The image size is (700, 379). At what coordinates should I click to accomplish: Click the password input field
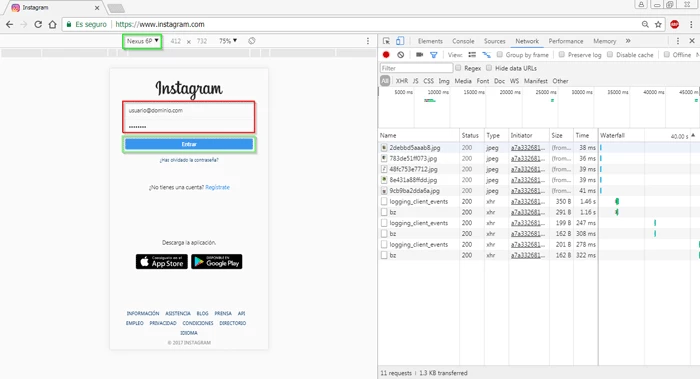tap(189, 126)
